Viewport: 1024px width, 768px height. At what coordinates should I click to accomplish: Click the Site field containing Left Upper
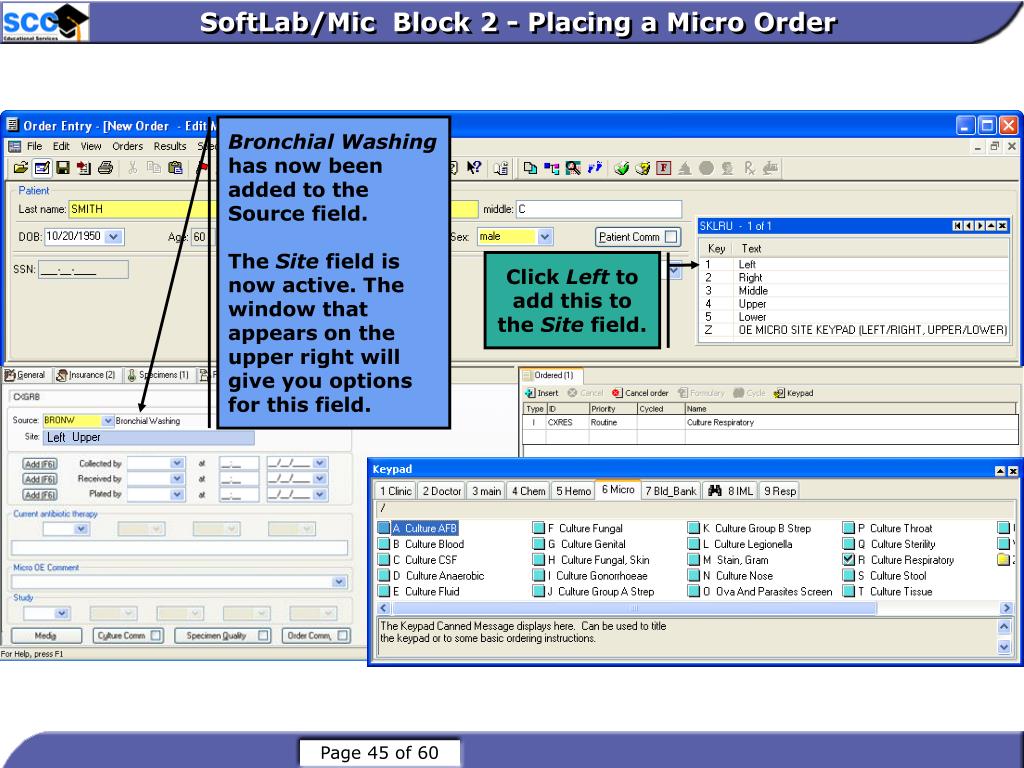(x=148, y=437)
